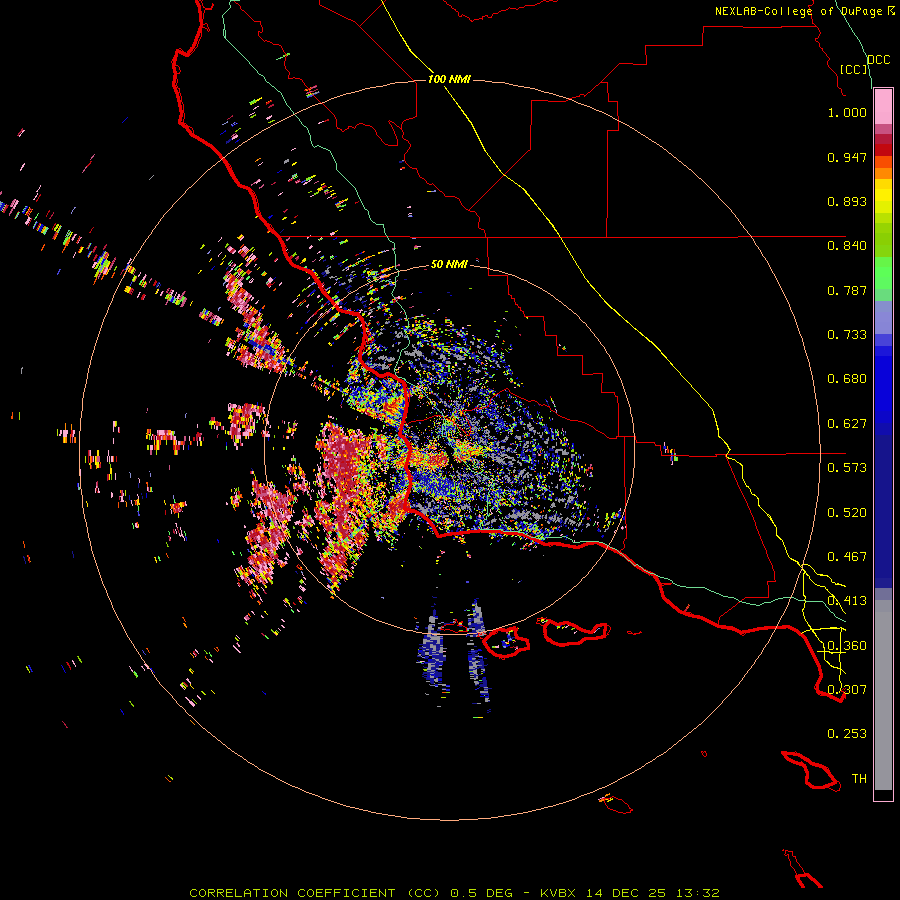Click the 0.893 scale value

pyautogui.click(x=847, y=201)
